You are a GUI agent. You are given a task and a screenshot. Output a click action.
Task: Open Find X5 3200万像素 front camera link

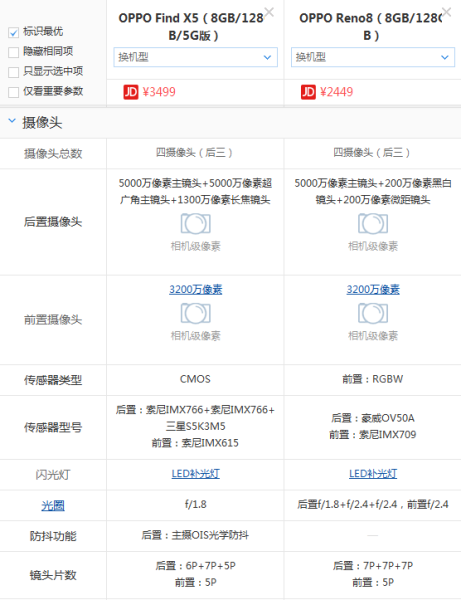195,289
